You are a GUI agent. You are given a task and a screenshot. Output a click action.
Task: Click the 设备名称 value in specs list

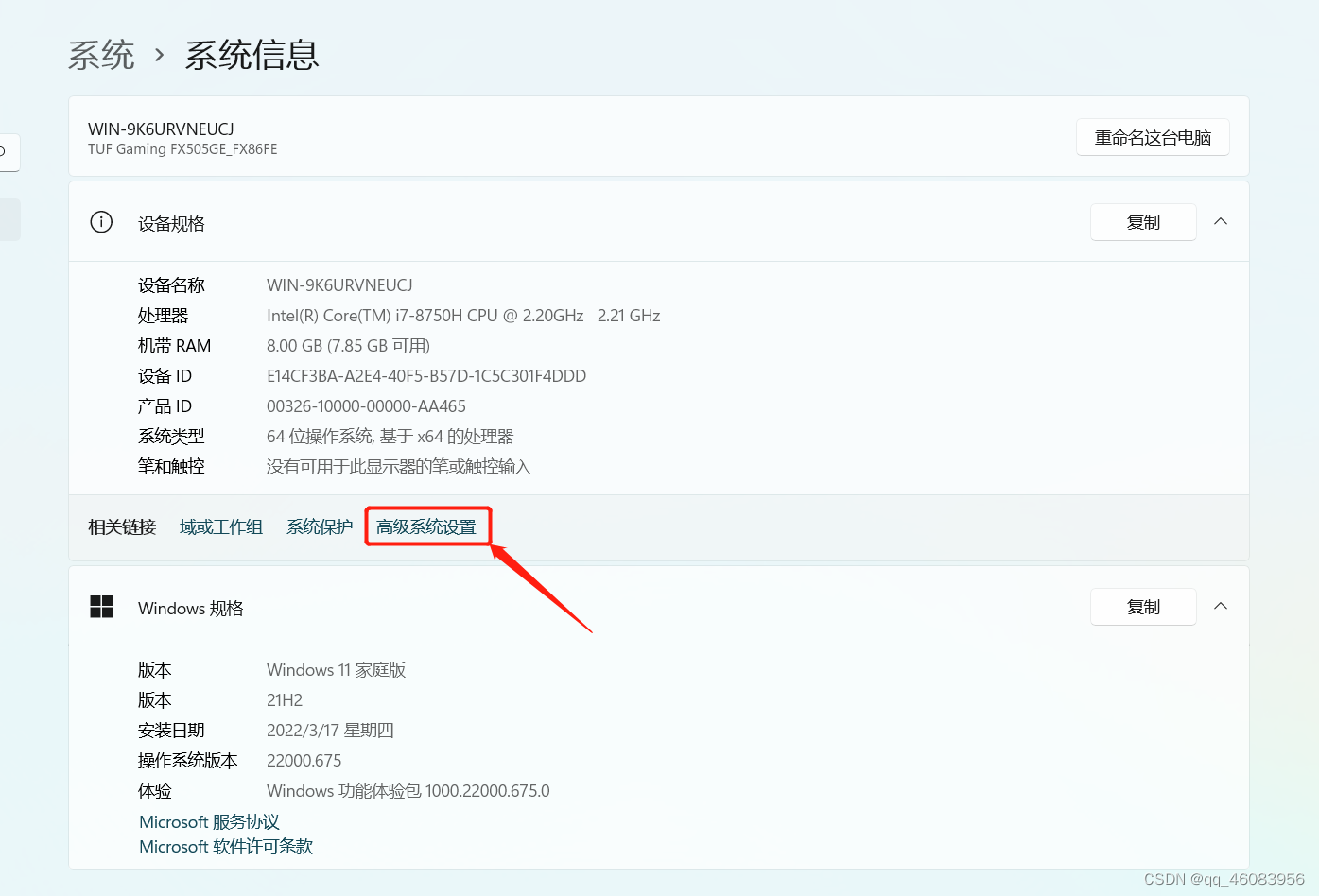coord(339,285)
